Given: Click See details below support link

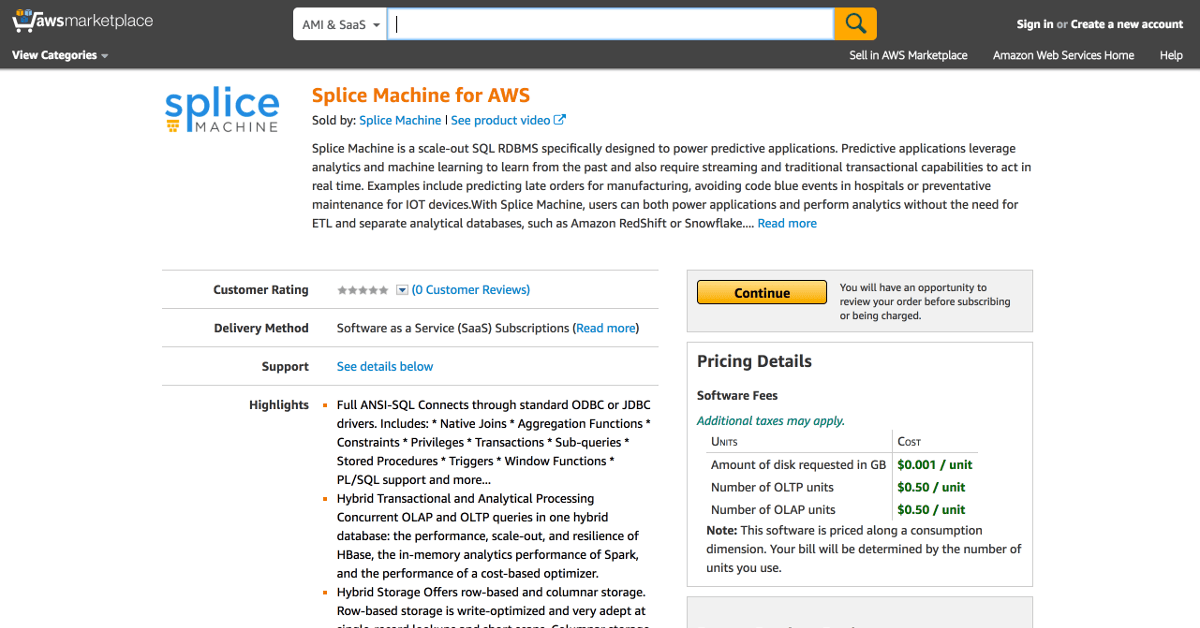Looking at the screenshot, I should pyautogui.click(x=385, y=367).
